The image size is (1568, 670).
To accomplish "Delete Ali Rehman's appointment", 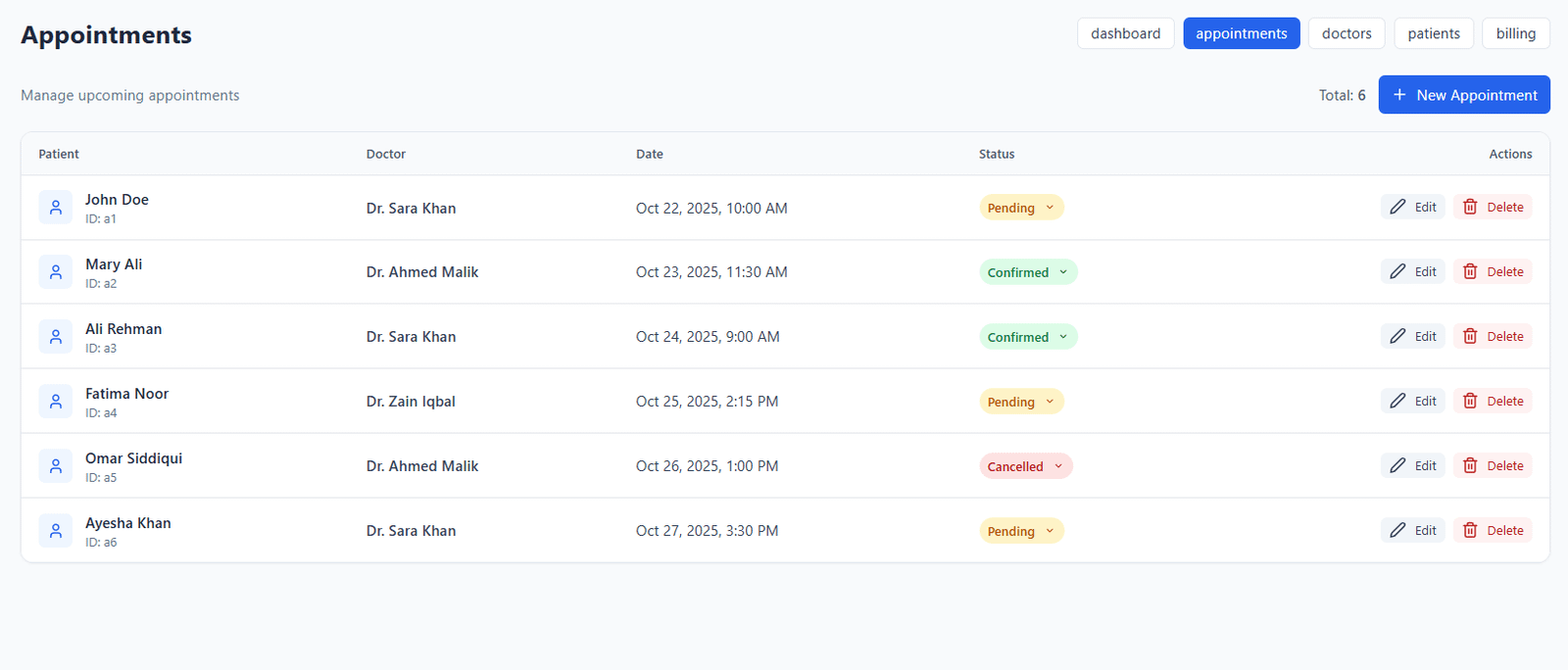I will point(1493,336).
